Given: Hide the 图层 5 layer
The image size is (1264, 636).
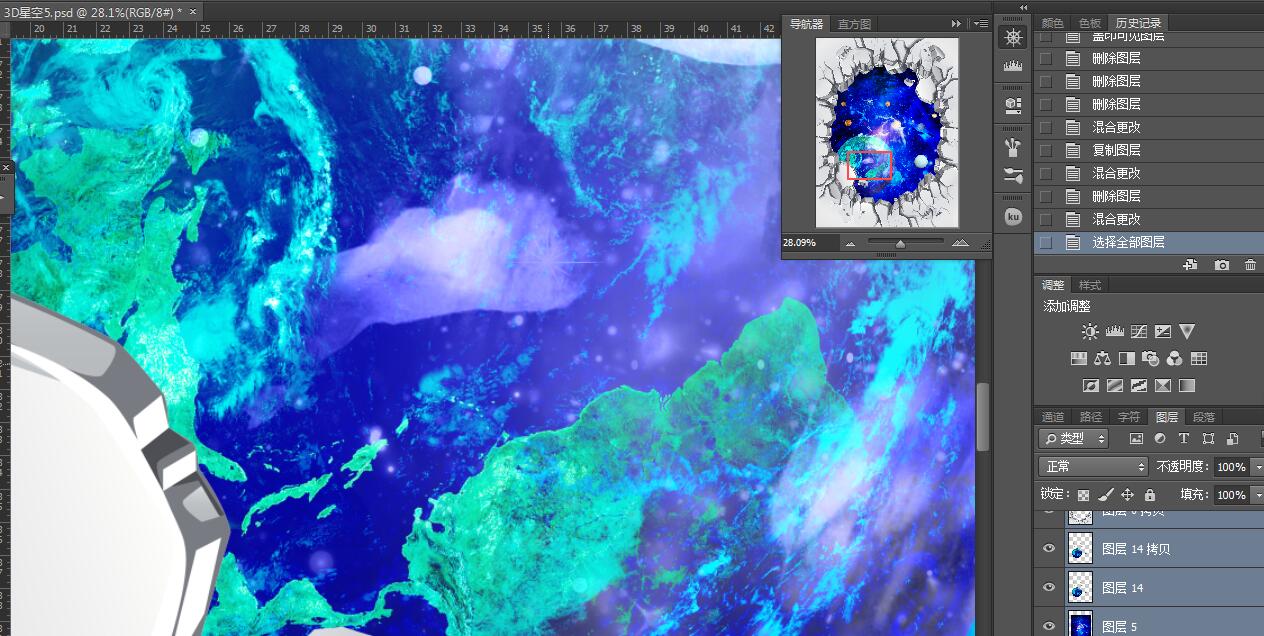Looking at the screenshot, I should point(1049,626).
